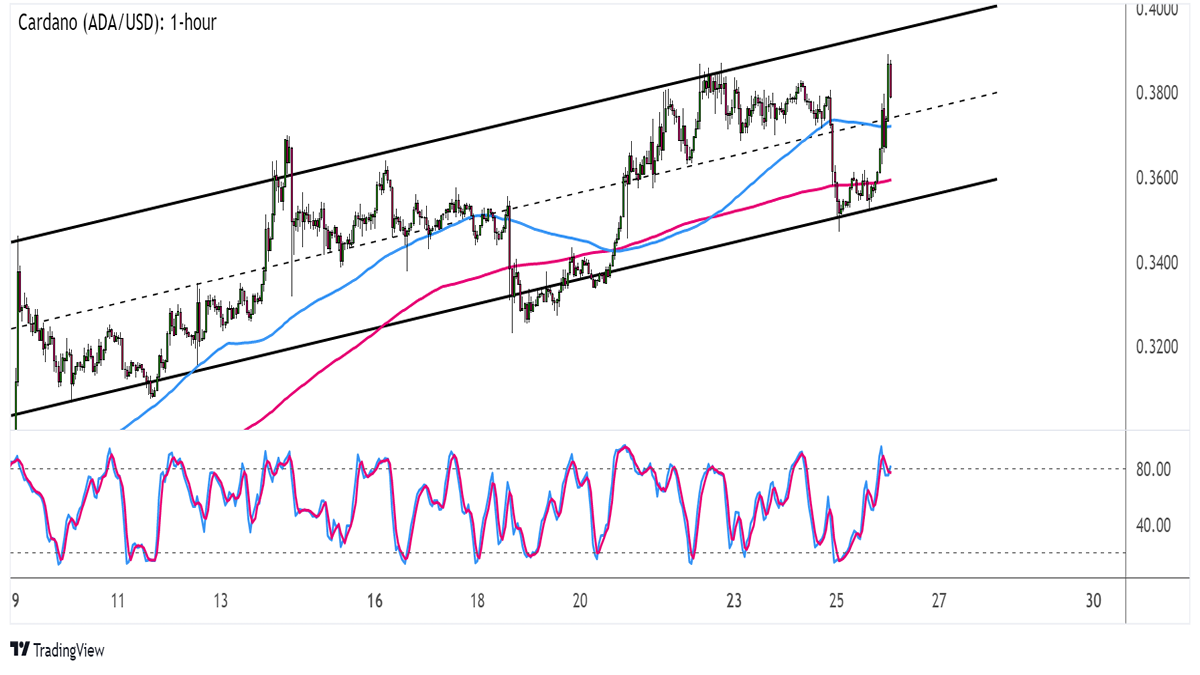Screen dimensions: 1200x675
Task: Click the 0.4000 price axis label
Action: pyautogui.click(x=1158, y=10)
